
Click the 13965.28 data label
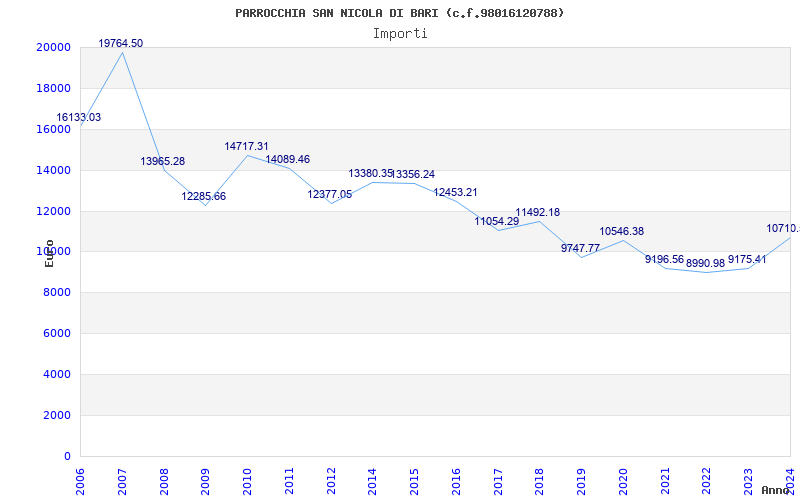163,161
